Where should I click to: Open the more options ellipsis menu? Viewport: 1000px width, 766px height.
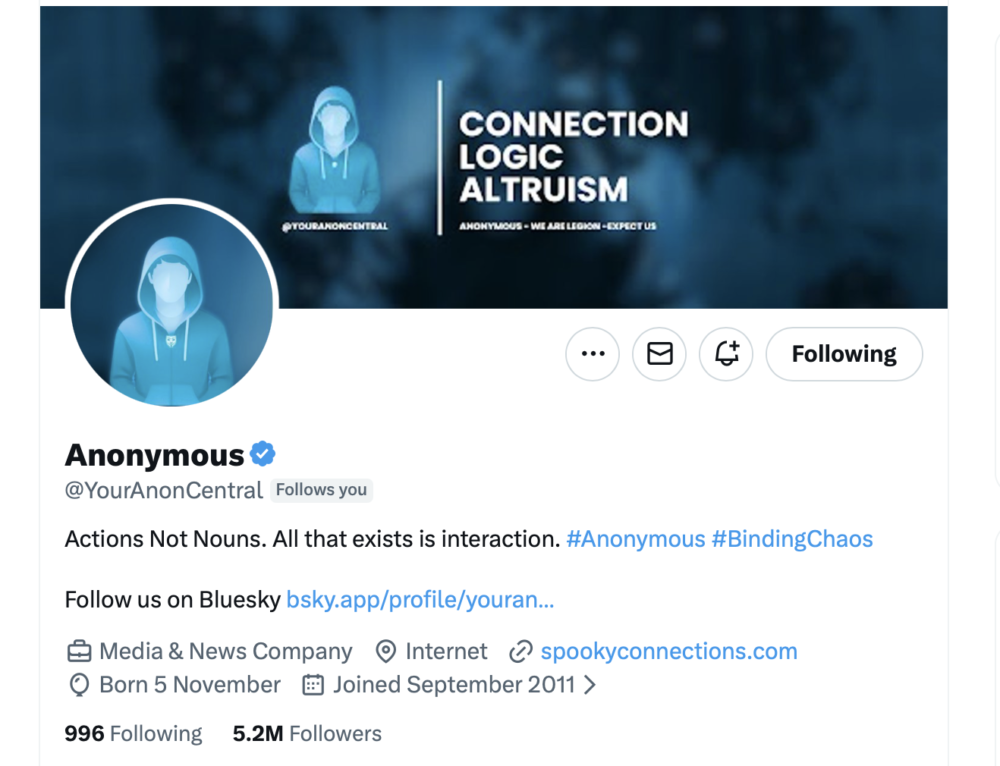coord(592,354)
